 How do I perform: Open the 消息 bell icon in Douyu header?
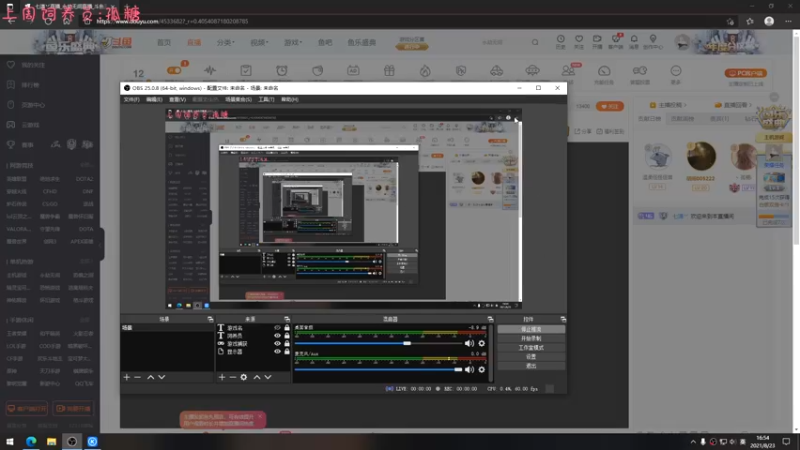click(634, 41)
